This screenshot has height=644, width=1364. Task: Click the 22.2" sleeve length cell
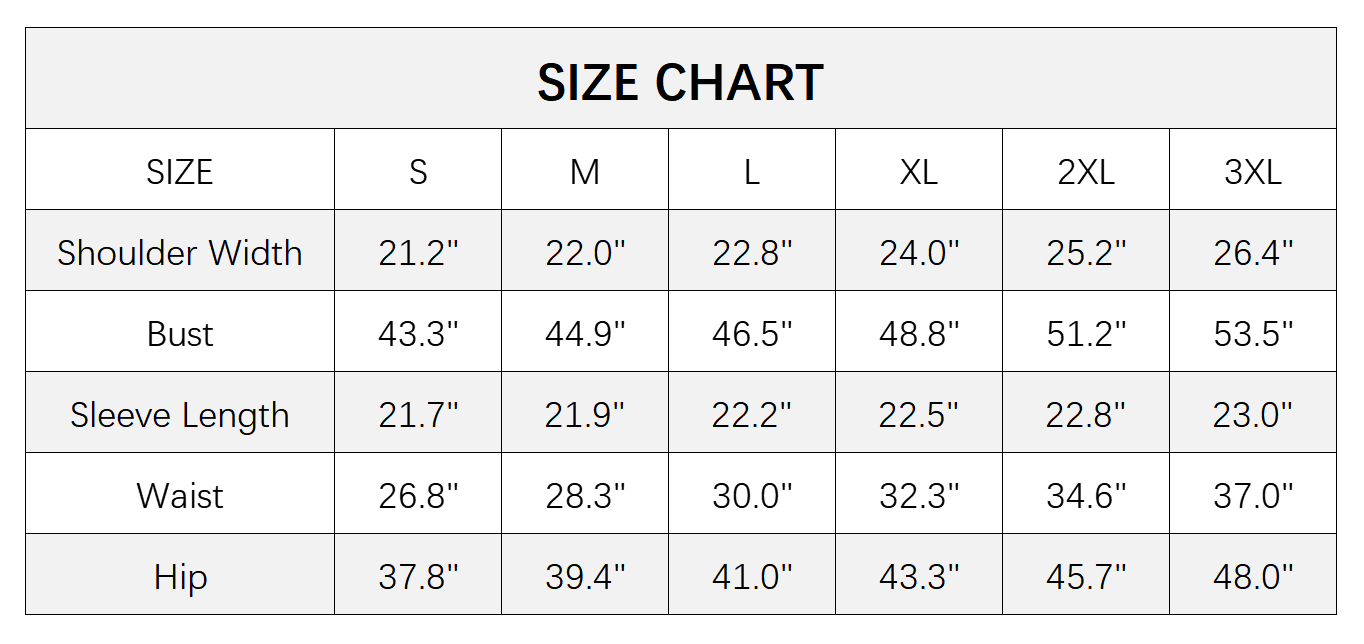pyautogui.click(x=751, y=415)
